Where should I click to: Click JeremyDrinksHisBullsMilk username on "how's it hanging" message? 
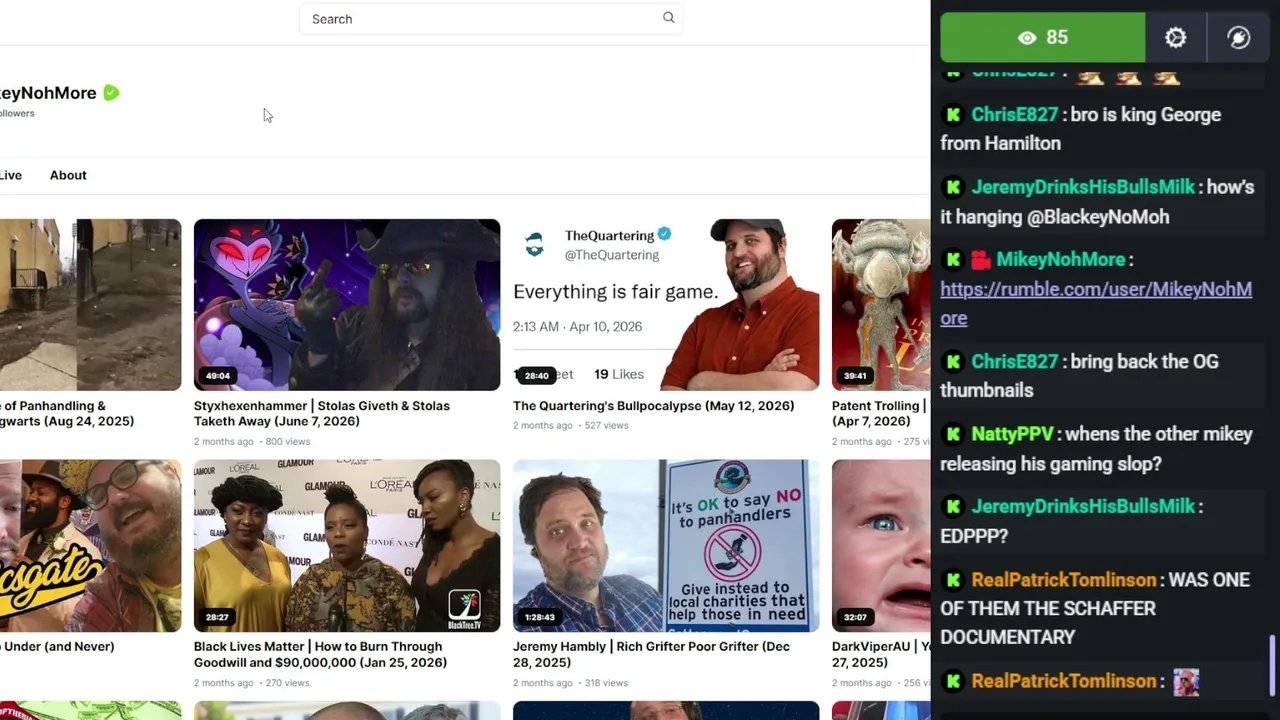(1083, 187)
